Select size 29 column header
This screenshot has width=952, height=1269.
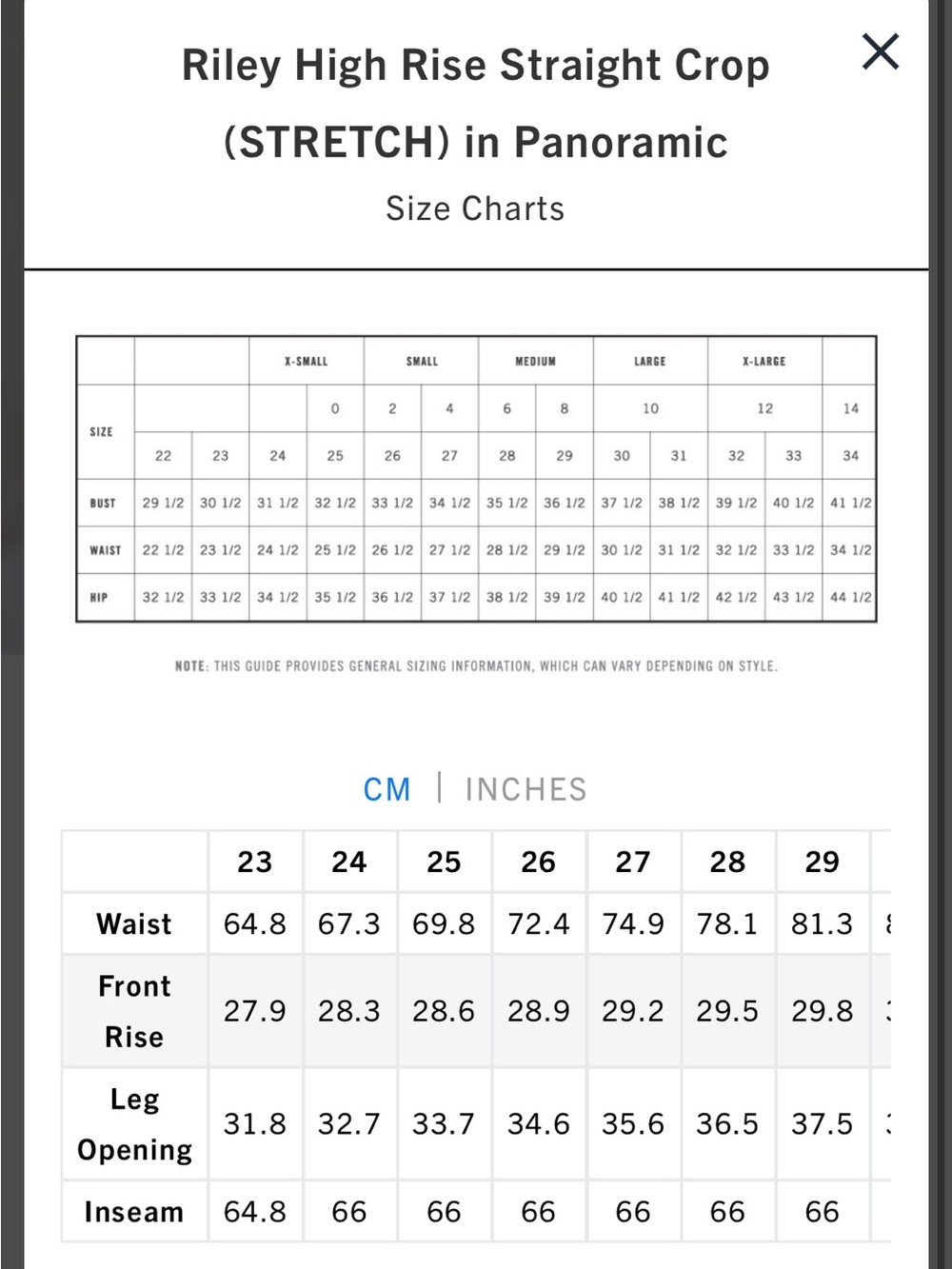click(823, 862)
